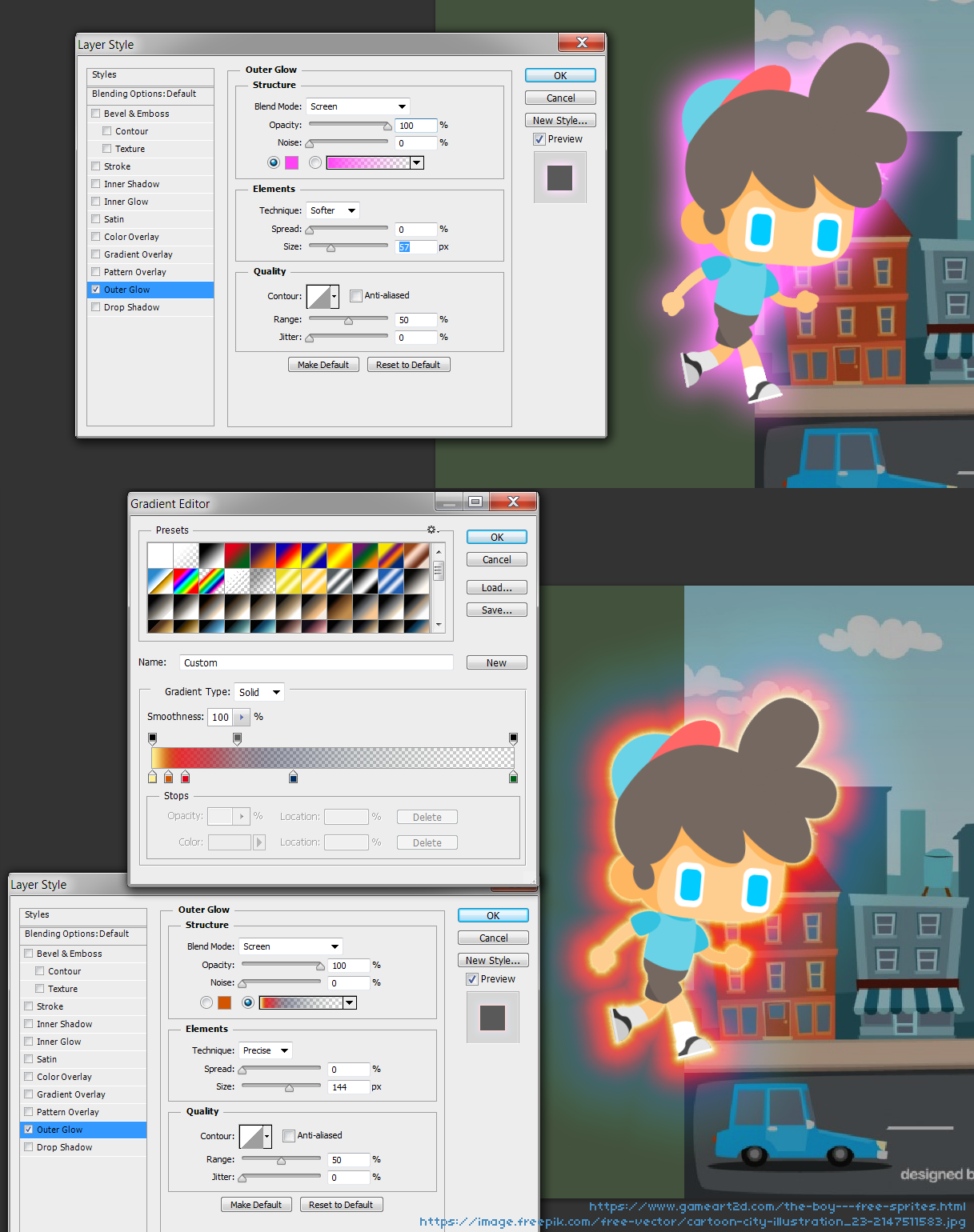Image resolution: width=974 pixels, height=1232 pixels.
Task: Select the red color stop under gradient bar
Action: 186,777
